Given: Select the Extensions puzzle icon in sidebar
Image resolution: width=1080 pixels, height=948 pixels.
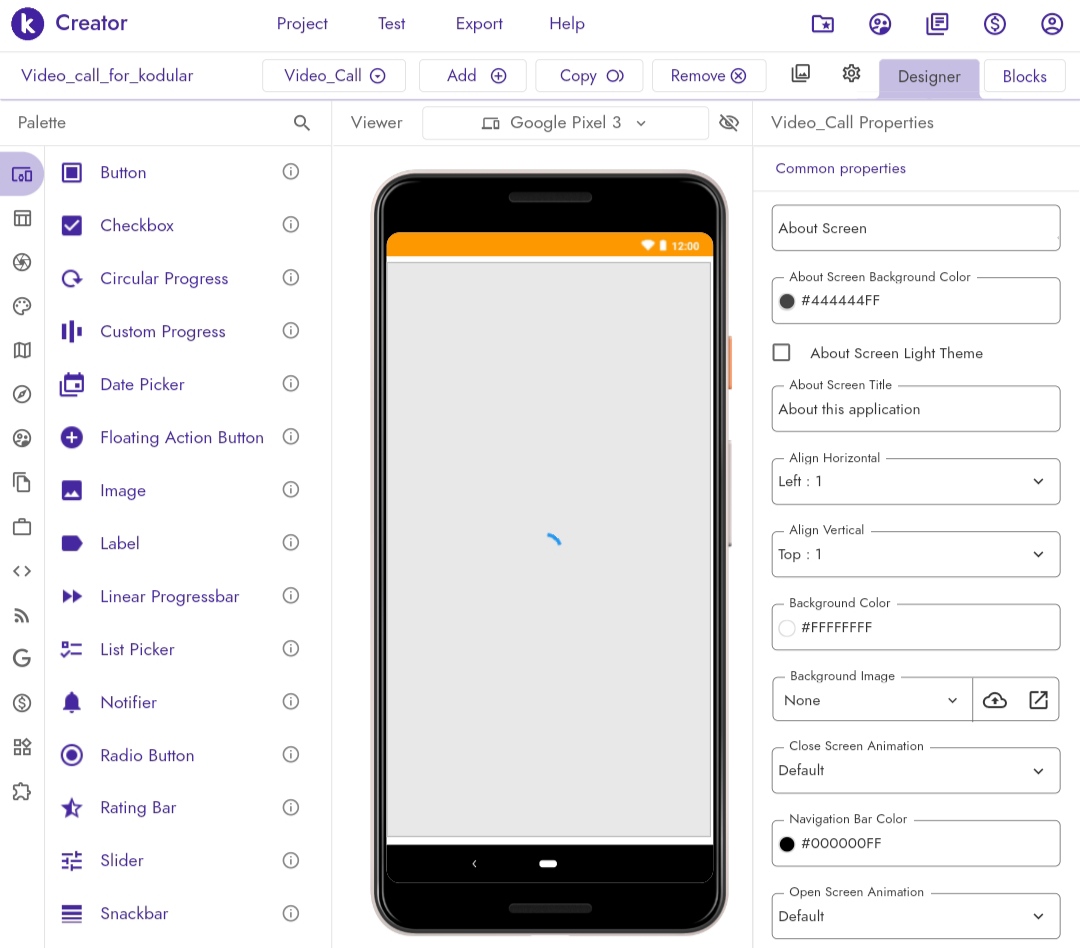Looking at the screenshot, I should 22,791.
